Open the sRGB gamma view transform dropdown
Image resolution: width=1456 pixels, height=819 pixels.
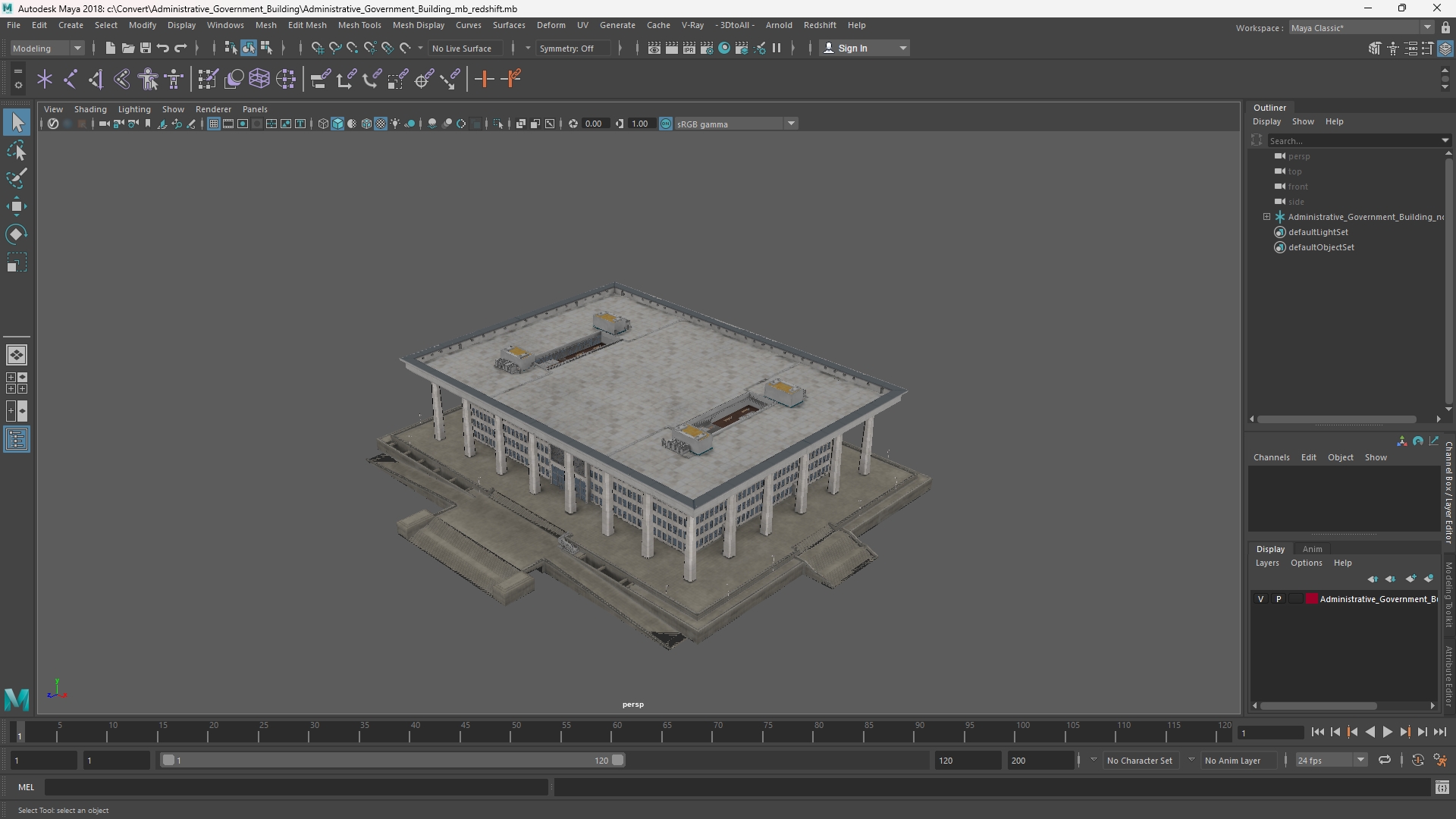[x=736, y=124]
